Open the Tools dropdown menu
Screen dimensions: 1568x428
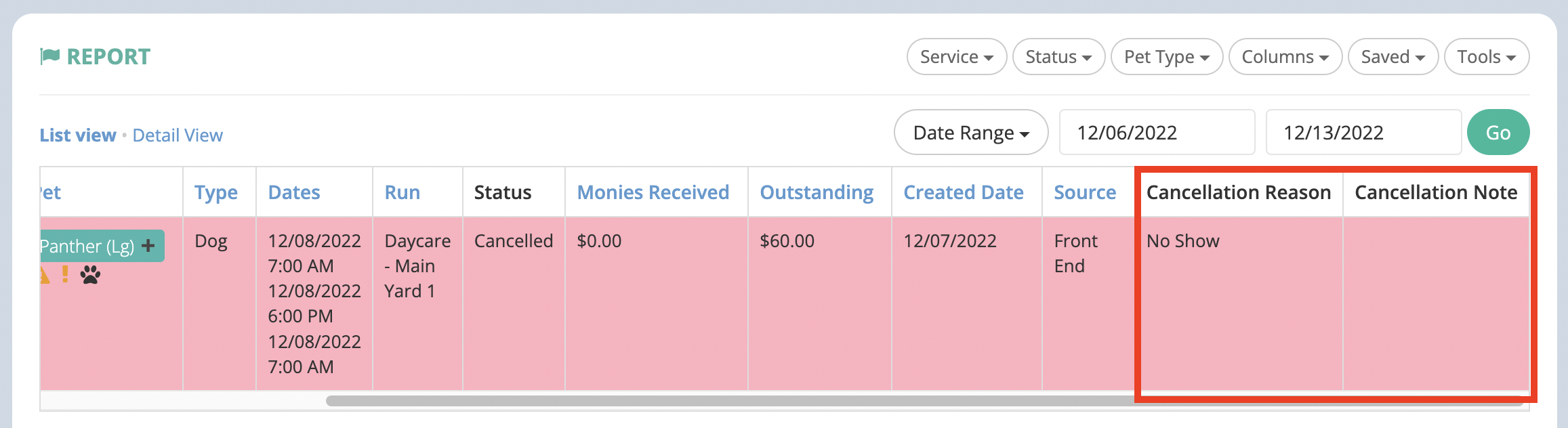pyautogui.click(x=1487, y=57)
